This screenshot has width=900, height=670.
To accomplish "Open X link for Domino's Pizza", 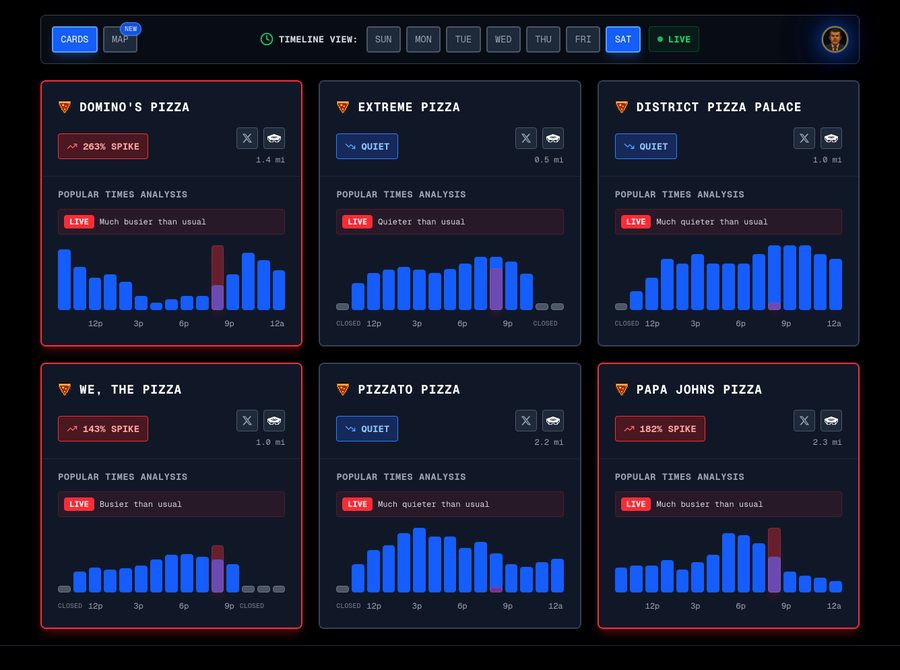I will [x=247, y=138].
